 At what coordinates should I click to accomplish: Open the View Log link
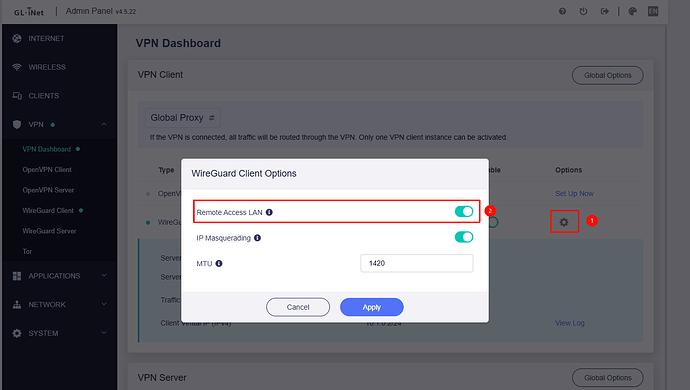(x=569, y=323)
